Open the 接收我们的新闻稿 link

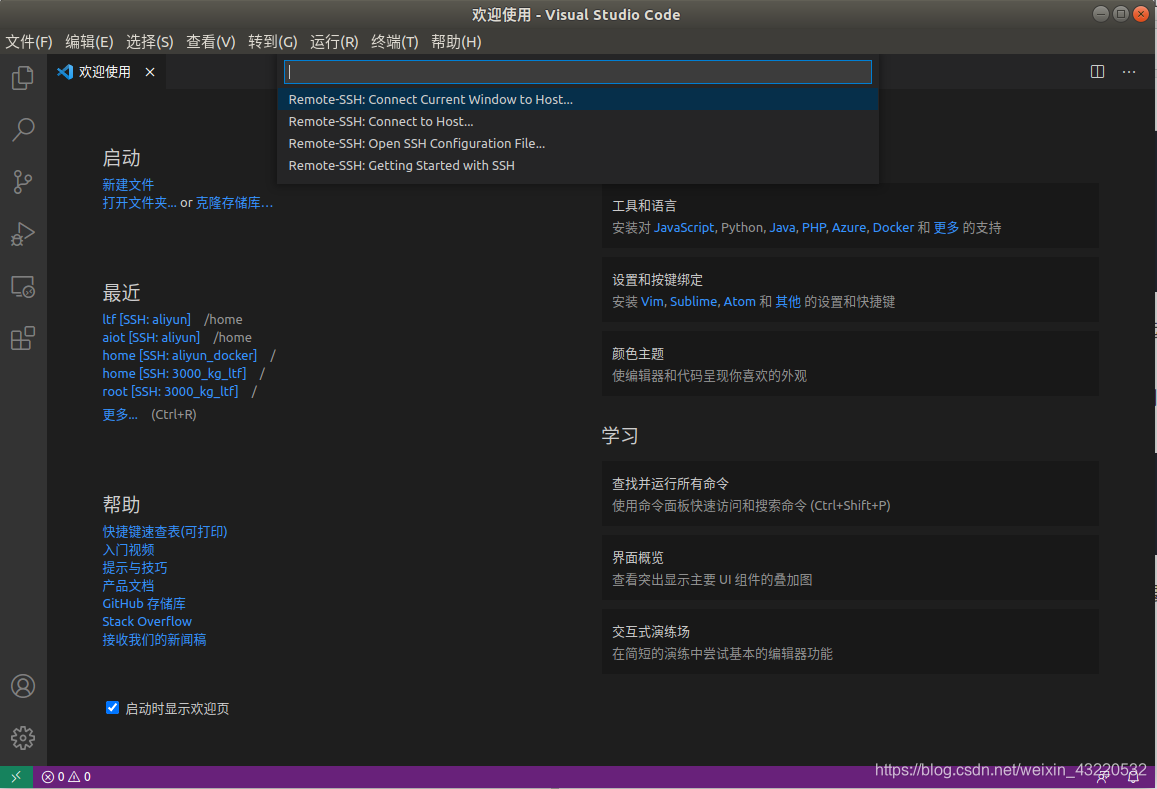pyautogui.click(x=154, y=640)
